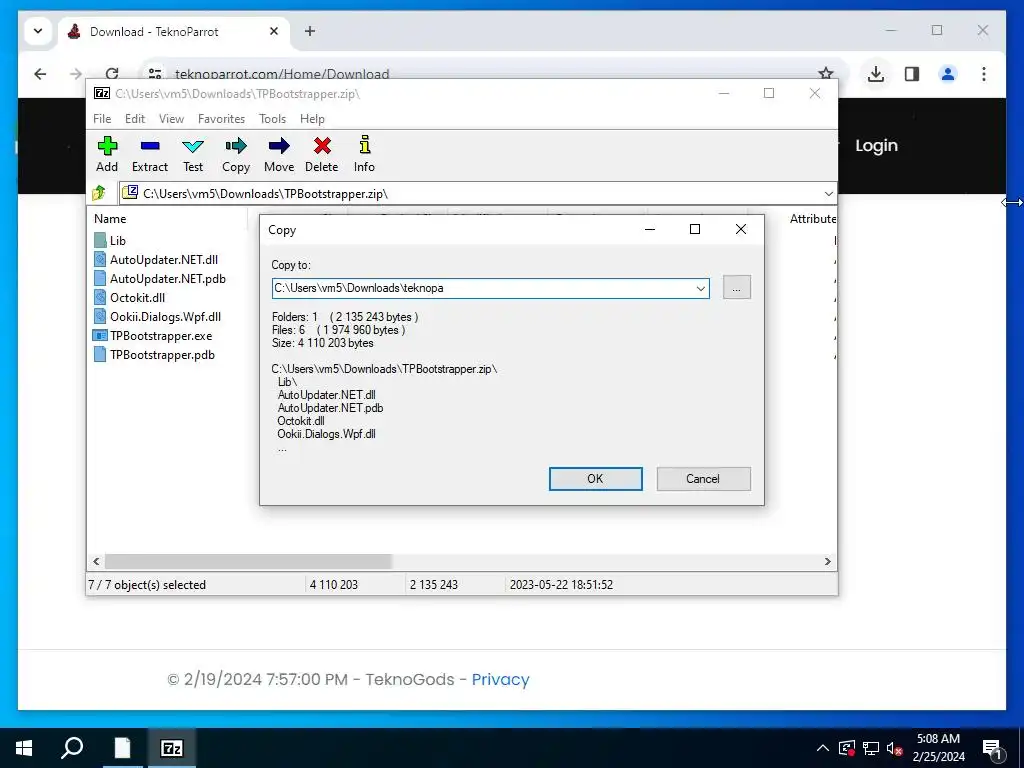This screenshot has height=768, width=1024.
Task: Click the Login link on webpage
Action: tap(876, 146)
